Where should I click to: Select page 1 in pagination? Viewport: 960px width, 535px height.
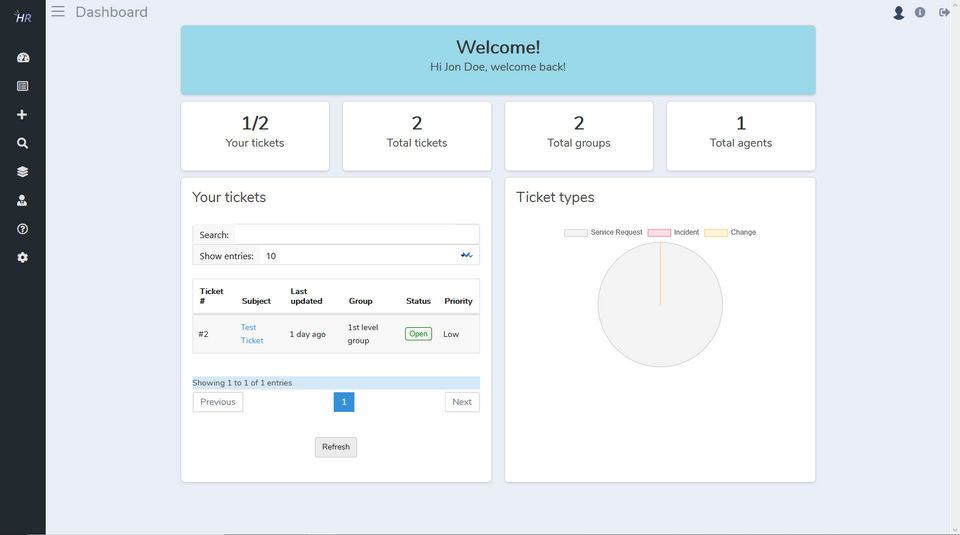click(x=344, y=402)
